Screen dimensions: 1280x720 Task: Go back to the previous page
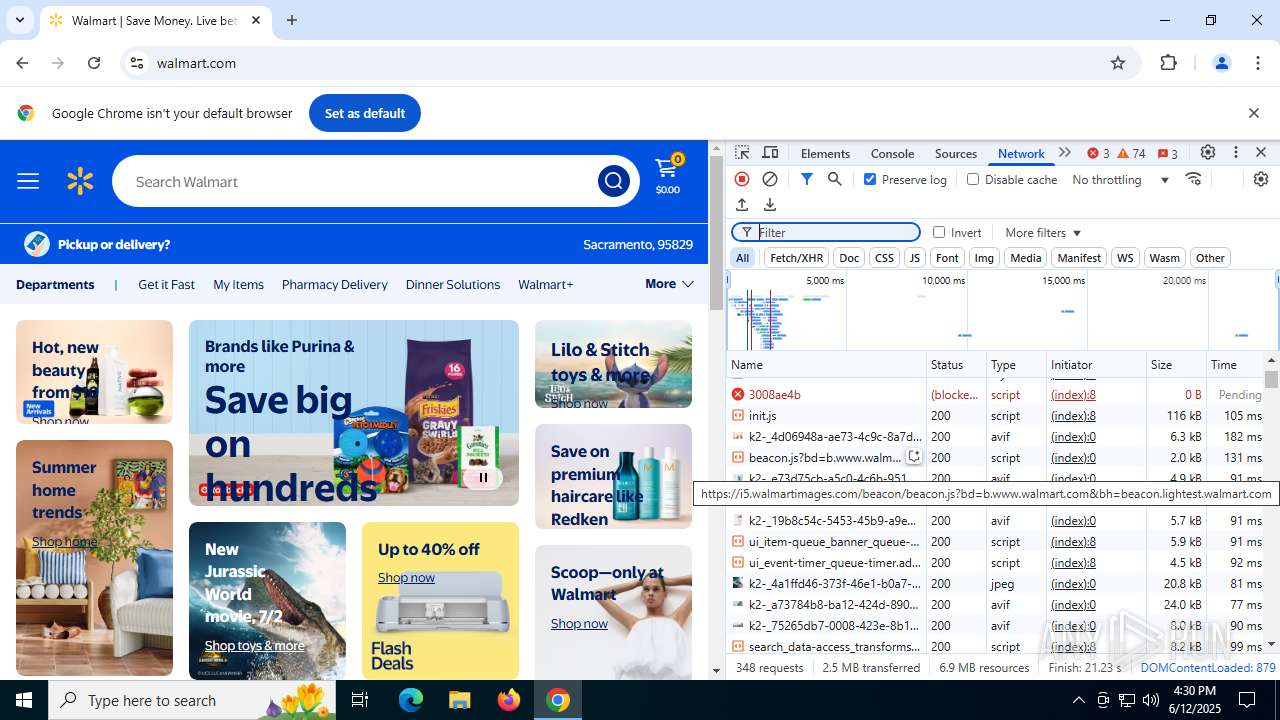pos(22,63)
